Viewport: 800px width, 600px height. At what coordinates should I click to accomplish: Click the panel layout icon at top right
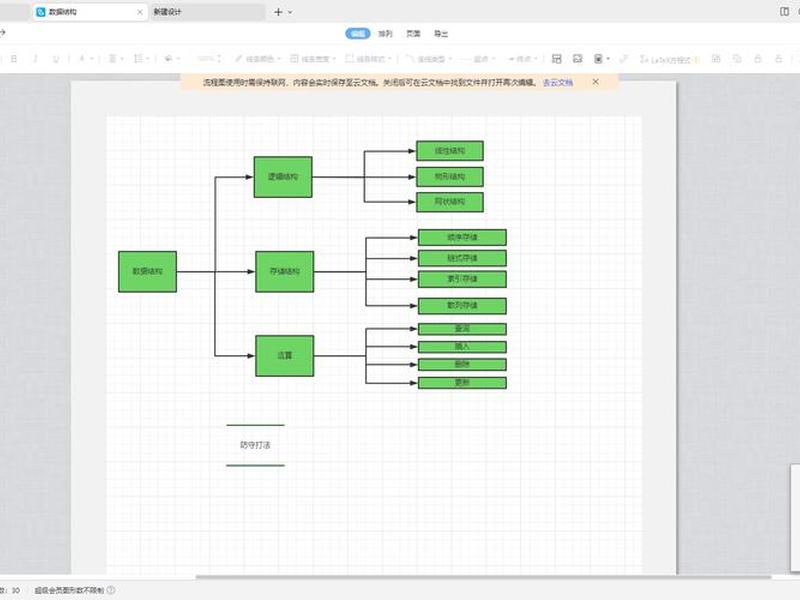coord(785,11)
